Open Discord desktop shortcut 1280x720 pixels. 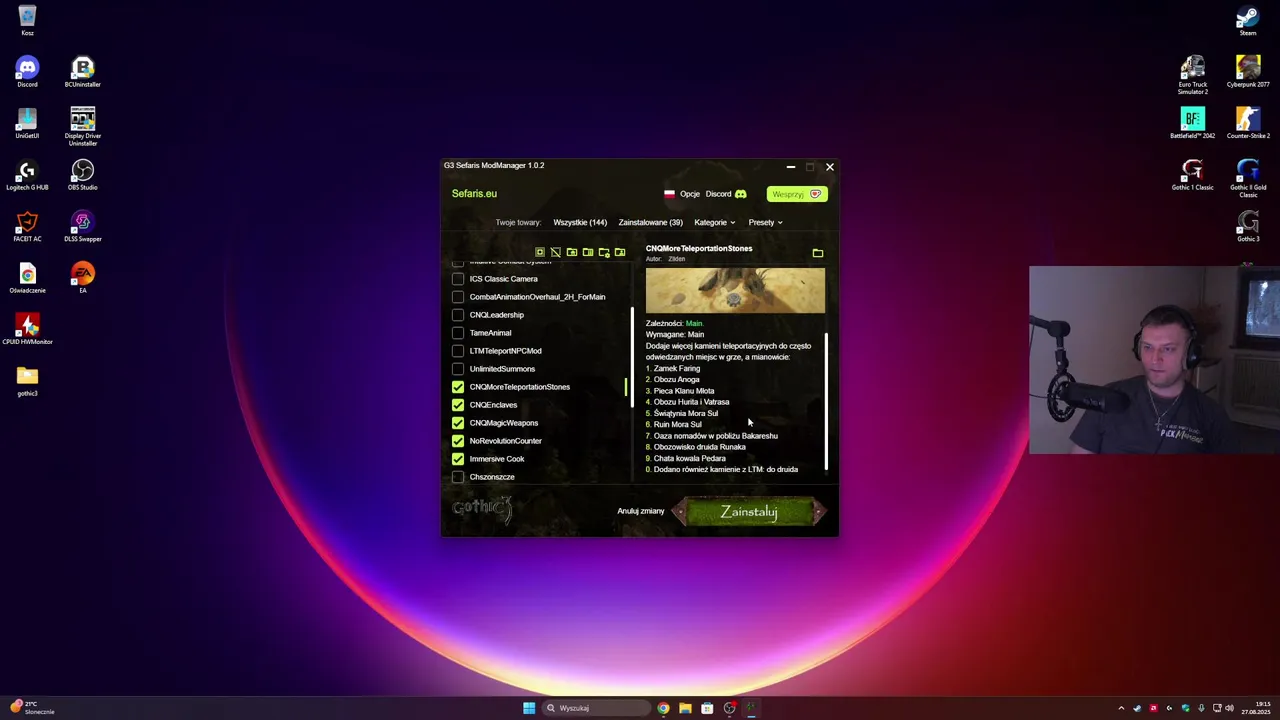(27, 72)
